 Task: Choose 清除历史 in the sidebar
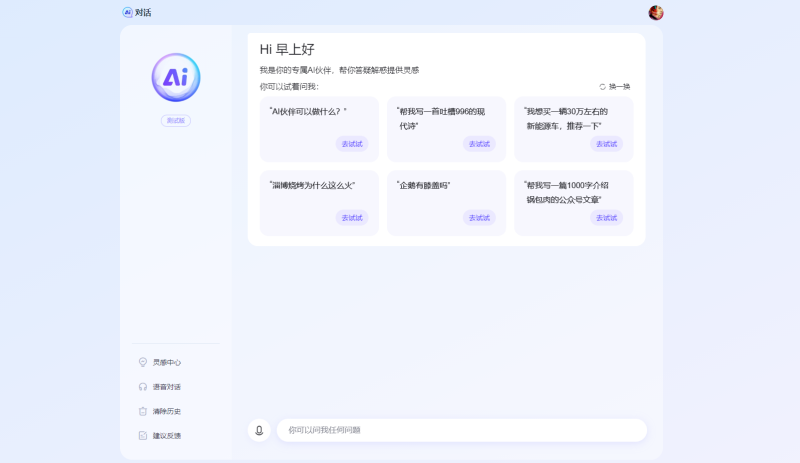pyautogui.click(x=166, y=411)
